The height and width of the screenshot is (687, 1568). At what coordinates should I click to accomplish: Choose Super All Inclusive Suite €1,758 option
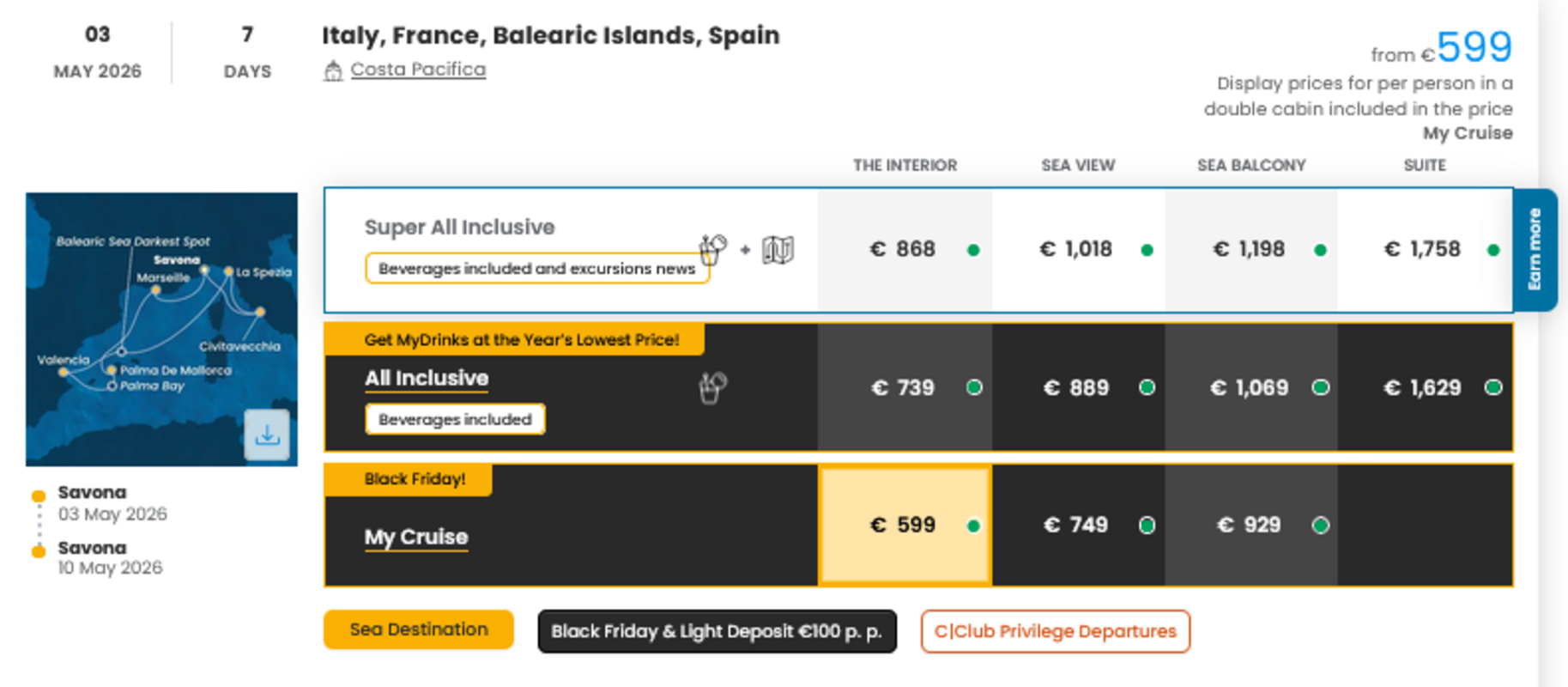click(1424, 250)
